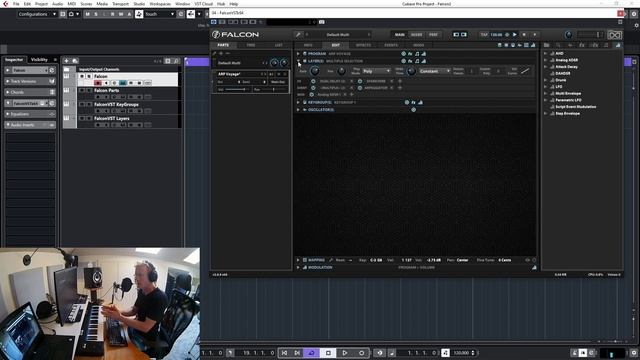
Task: Click the Falcon wrench settings icon
Action: pyautogui.click(x=298, y=35)
